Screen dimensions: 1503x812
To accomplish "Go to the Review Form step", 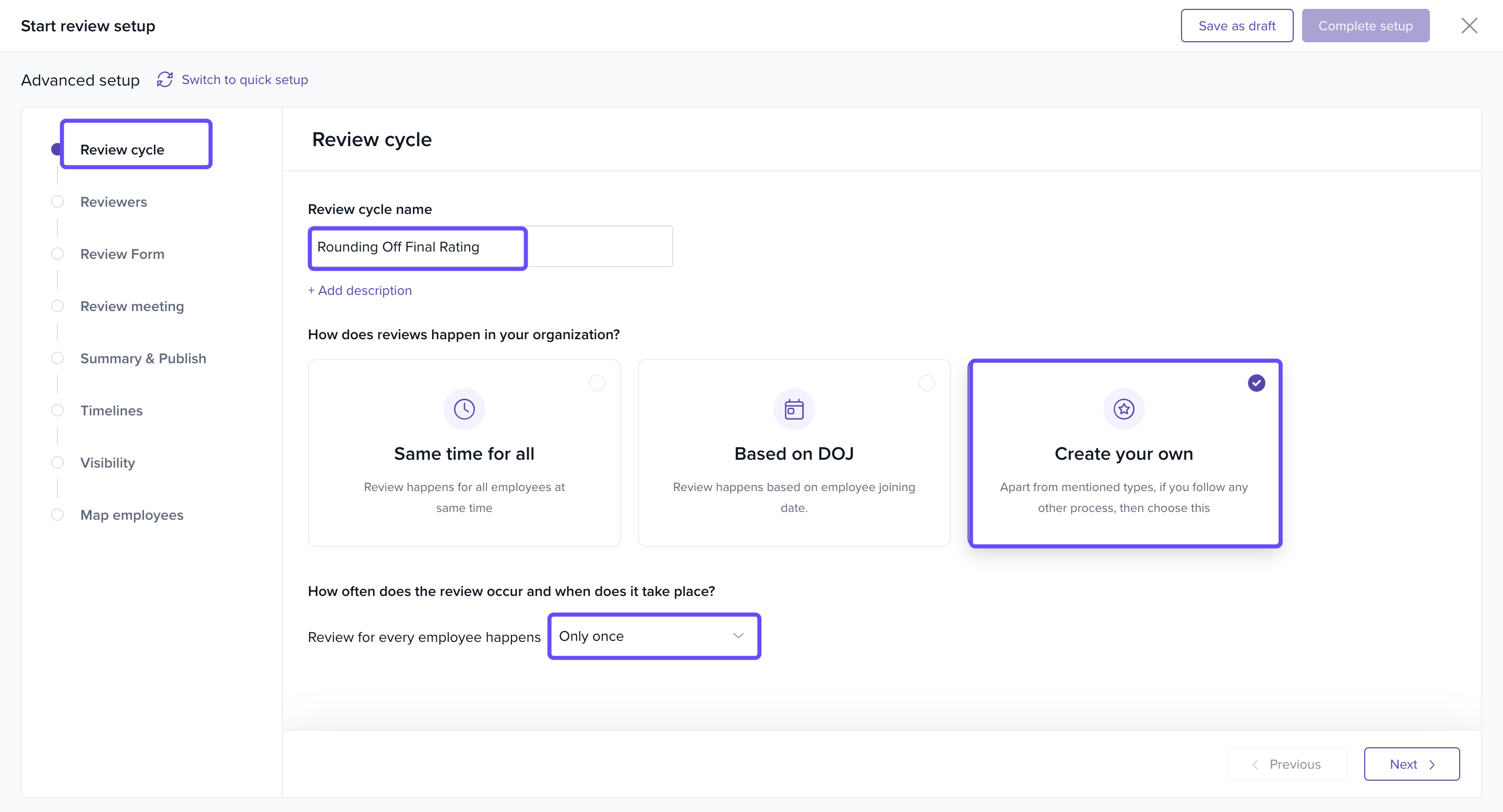I will [122, 254].
